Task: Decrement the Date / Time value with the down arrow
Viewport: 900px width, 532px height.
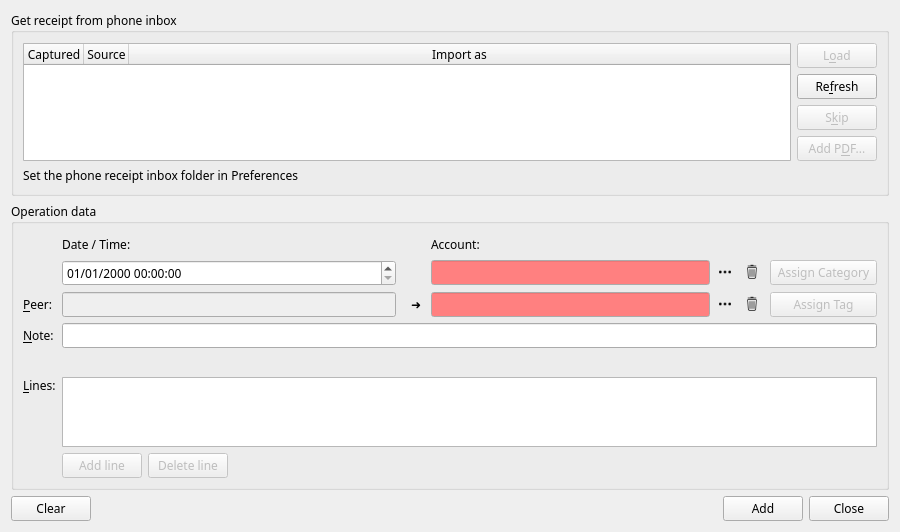Action: tap(388, 278)
